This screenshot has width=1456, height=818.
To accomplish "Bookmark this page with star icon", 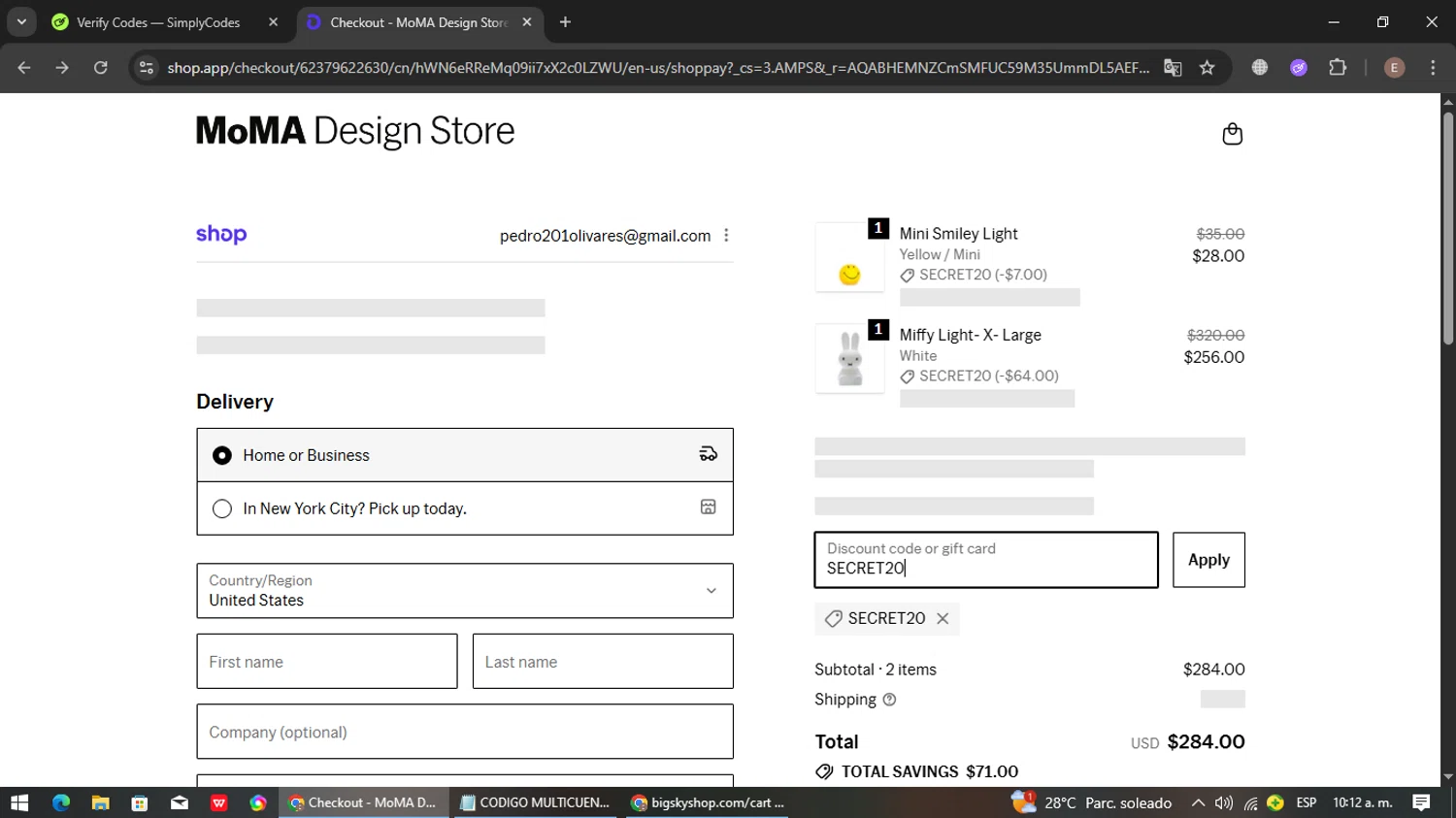I will [1207, 68].
